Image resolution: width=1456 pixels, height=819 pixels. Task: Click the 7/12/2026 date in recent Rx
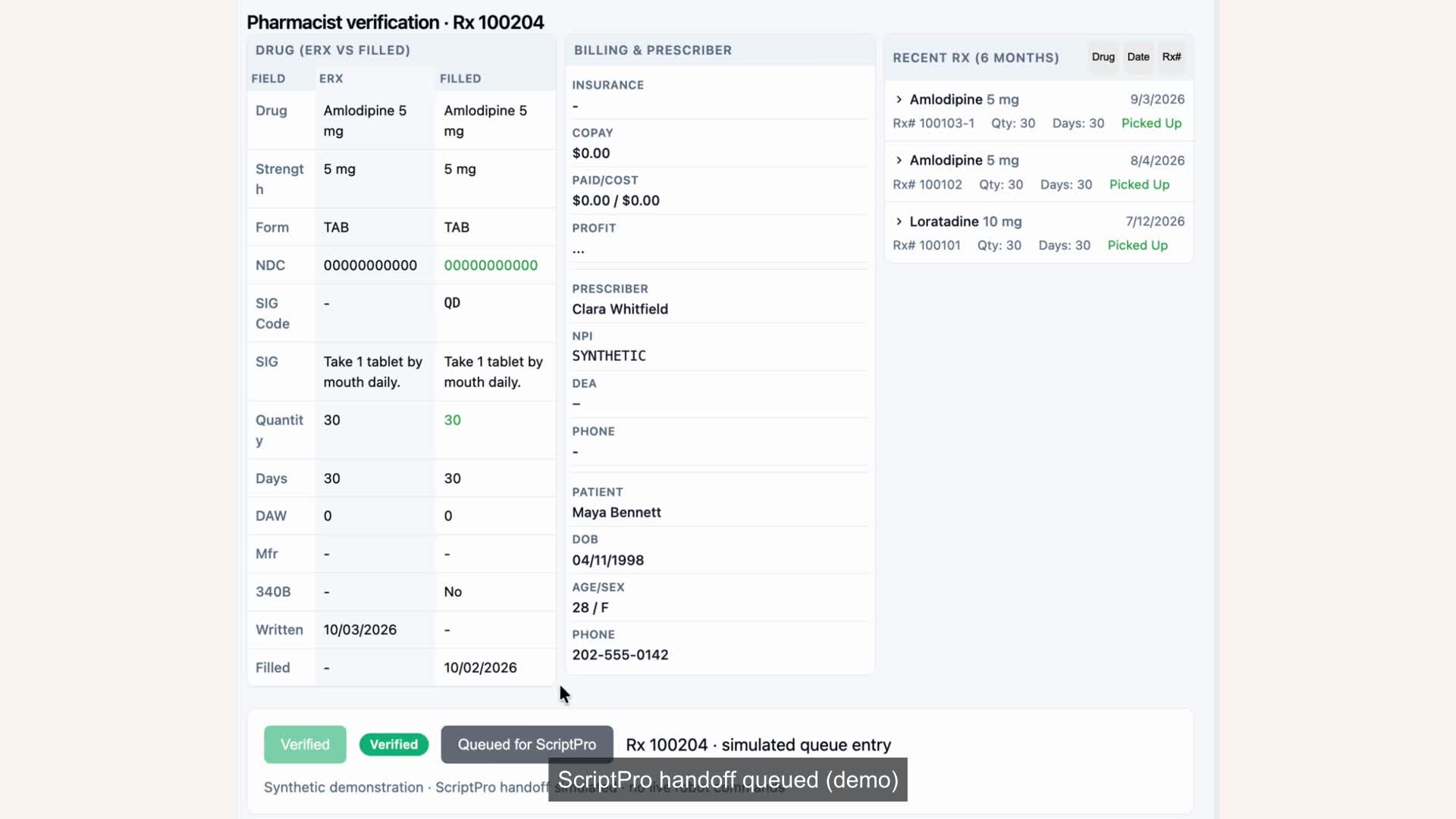point(1155,221)
